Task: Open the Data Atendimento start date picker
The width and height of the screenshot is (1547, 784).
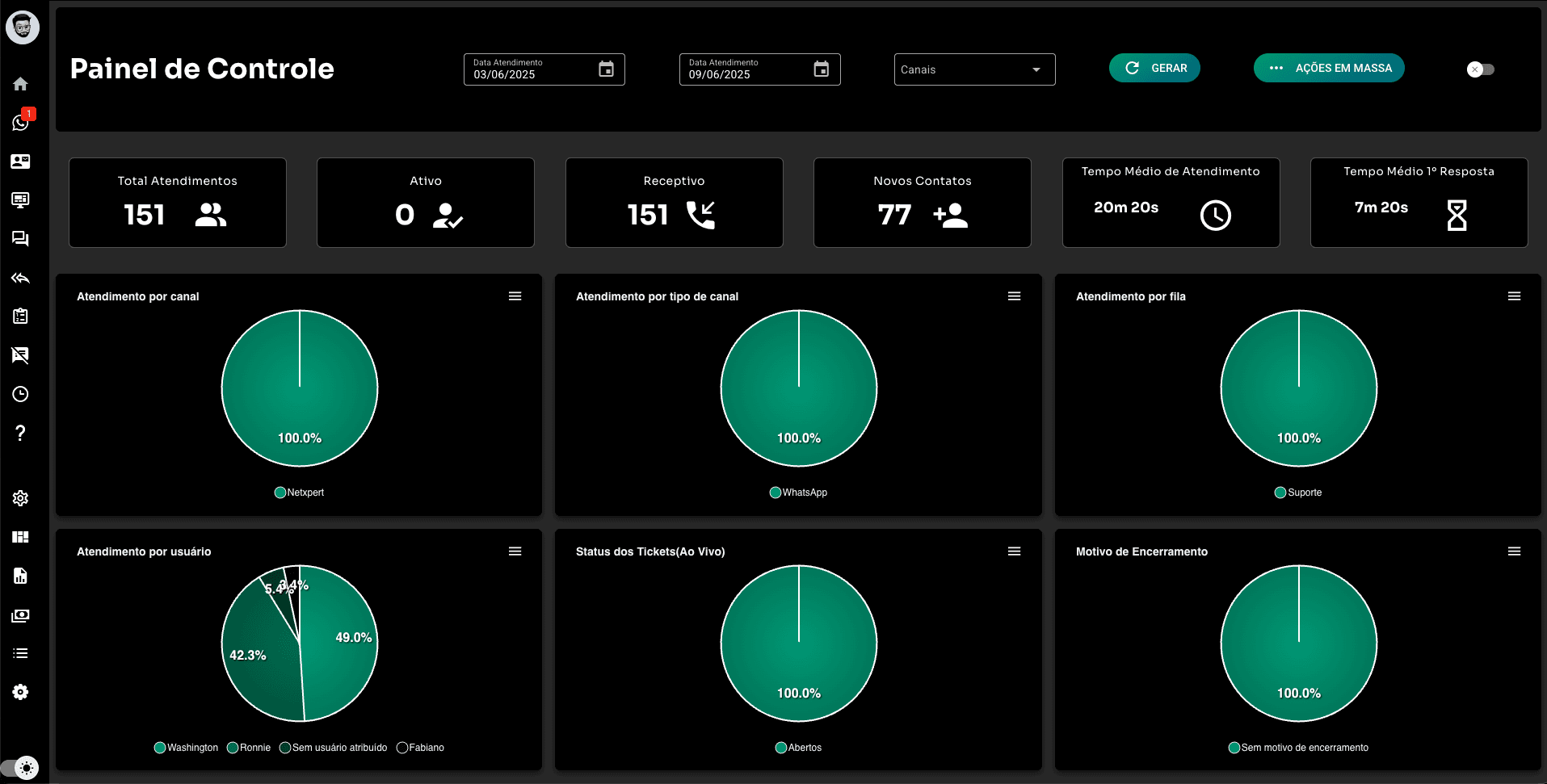Action: [x=606, y=69]
